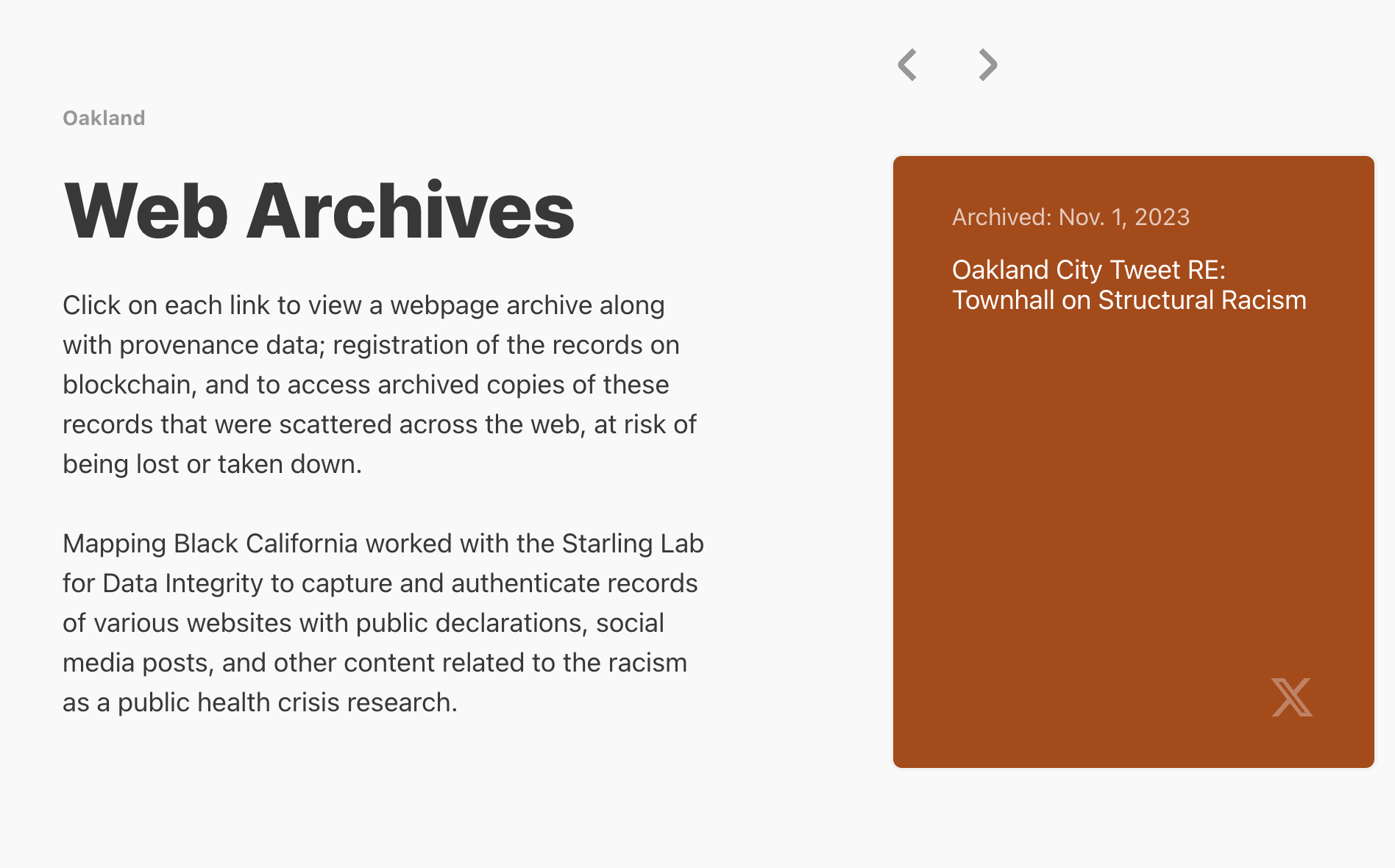Click the Web Archives page heading
Viewport: 1395px width, 868px height.
click(318, 211)
